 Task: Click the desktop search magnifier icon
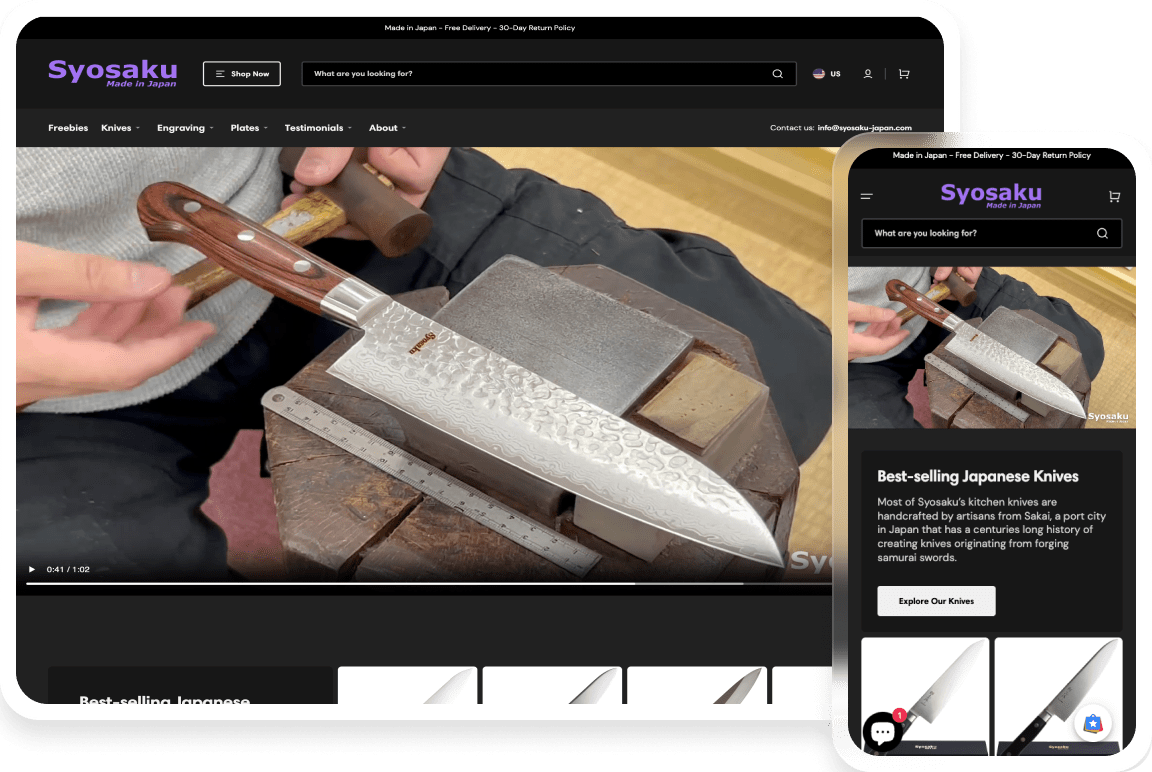coord(777,73)
